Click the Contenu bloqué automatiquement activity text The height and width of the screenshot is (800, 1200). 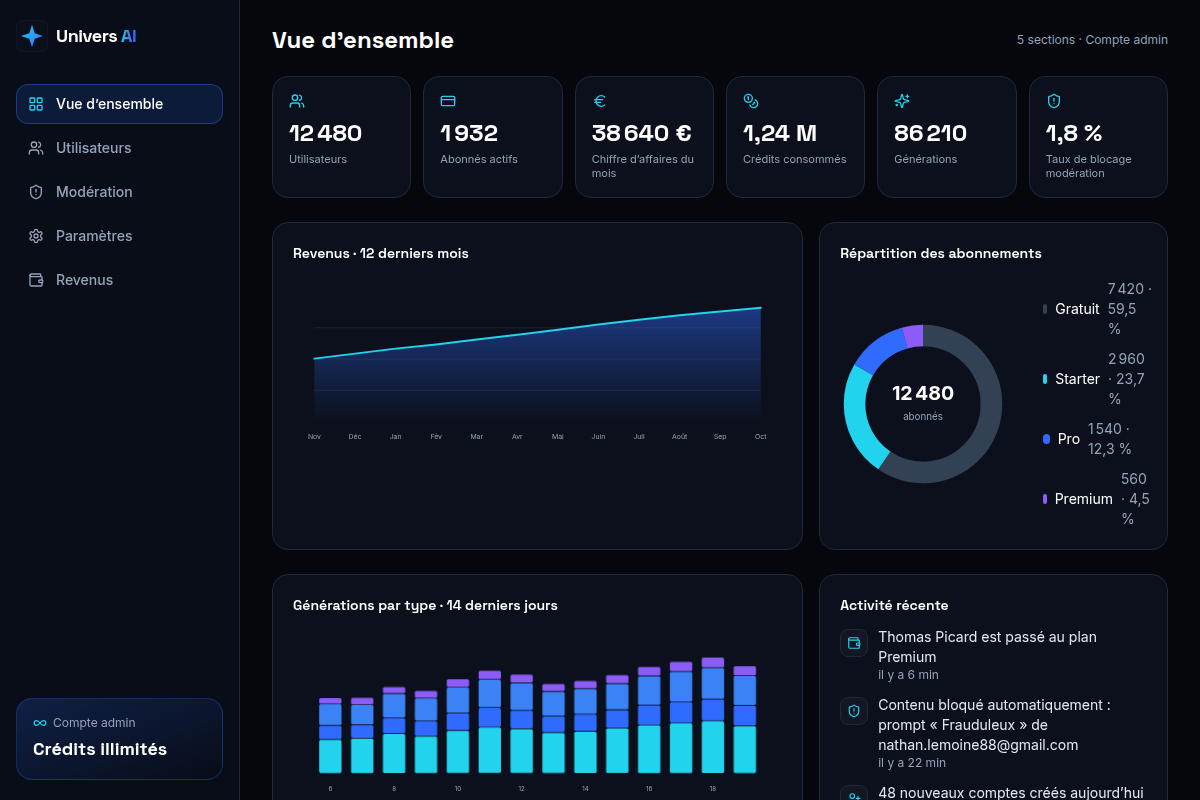[994, 725]
